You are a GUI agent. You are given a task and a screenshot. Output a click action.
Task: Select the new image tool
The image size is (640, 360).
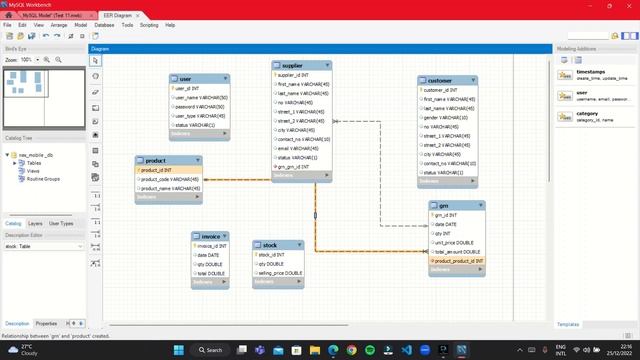96,135
